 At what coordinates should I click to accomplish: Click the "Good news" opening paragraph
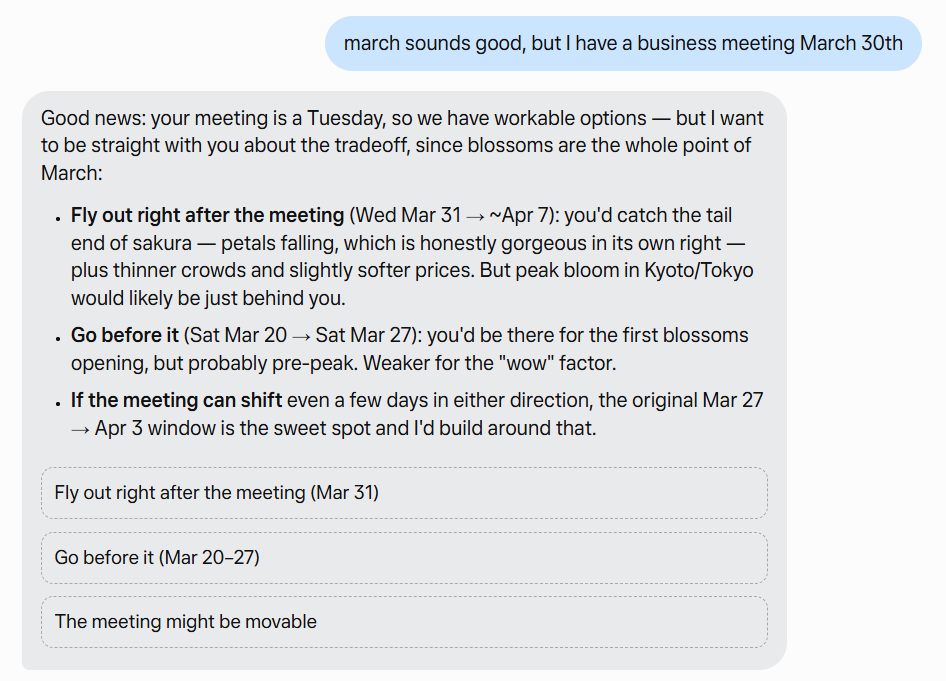tap(402, 145)
